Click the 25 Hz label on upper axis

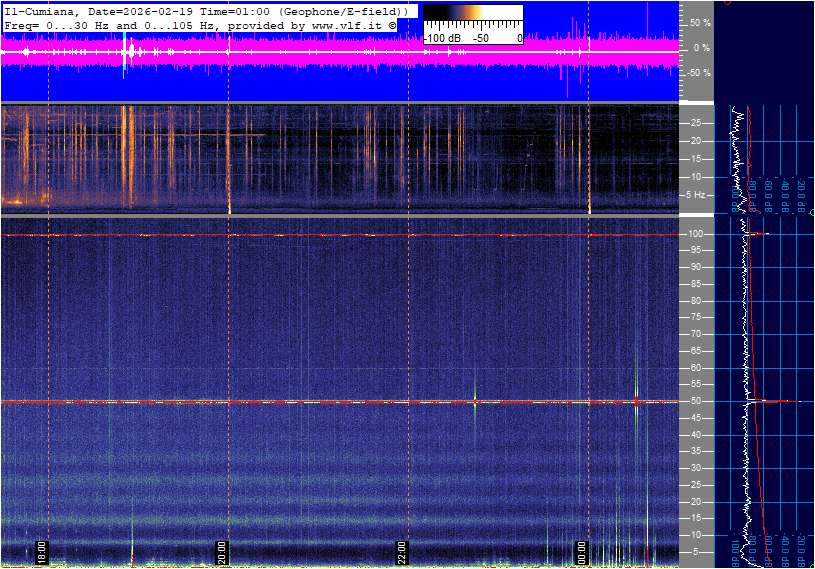click(x=698, y=123)
